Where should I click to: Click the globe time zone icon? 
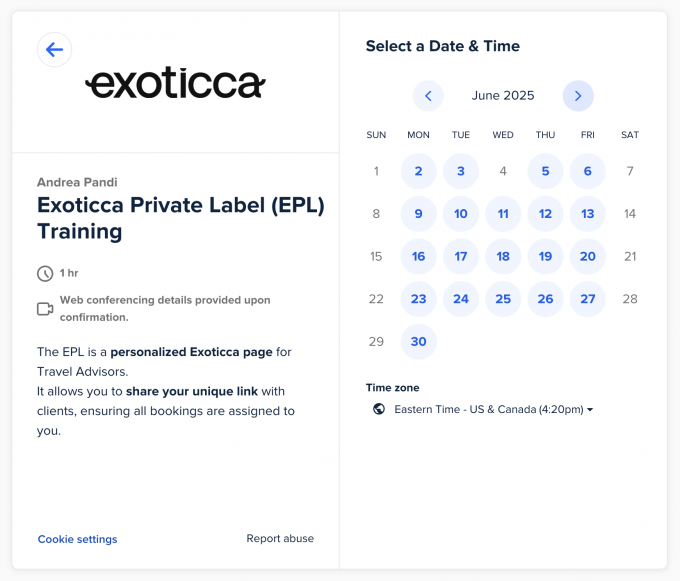[x=379, y=409]
